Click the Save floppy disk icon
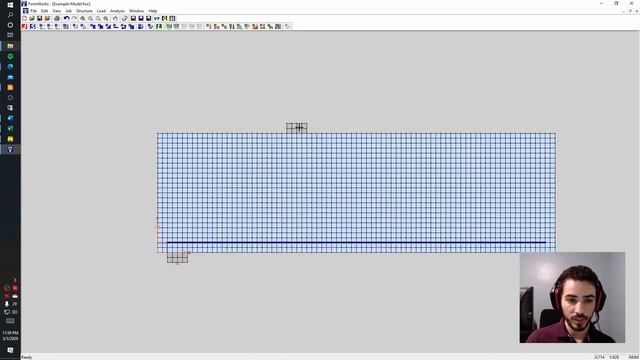Viewport: 640px width, 360px height. coord(40,18)
